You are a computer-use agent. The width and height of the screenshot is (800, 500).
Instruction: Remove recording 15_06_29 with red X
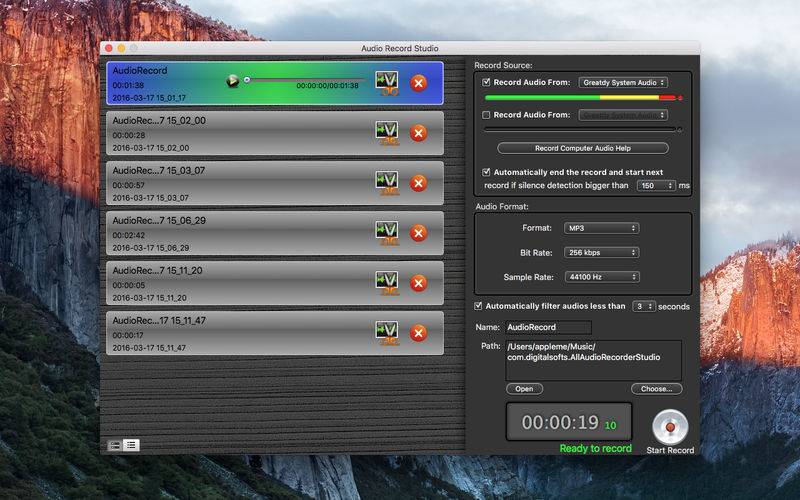coord(418,233)
